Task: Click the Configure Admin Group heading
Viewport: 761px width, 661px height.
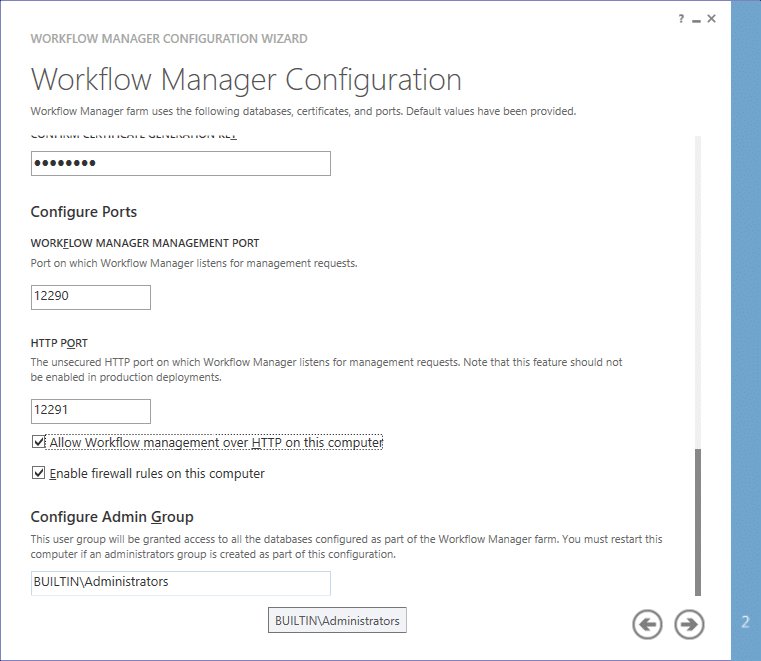Action: pyautogui.click(x=112, y=517)
